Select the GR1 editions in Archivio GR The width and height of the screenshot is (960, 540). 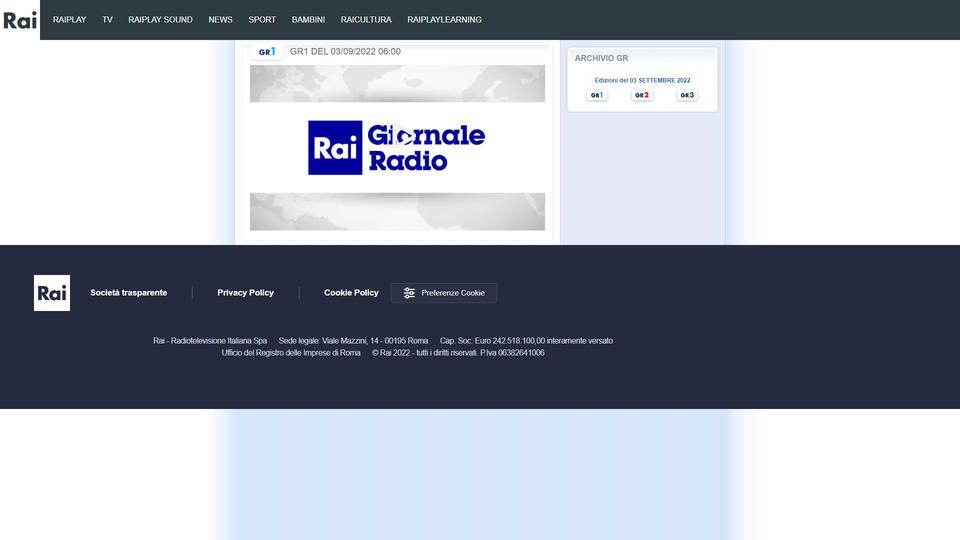[x=597, y=95]
